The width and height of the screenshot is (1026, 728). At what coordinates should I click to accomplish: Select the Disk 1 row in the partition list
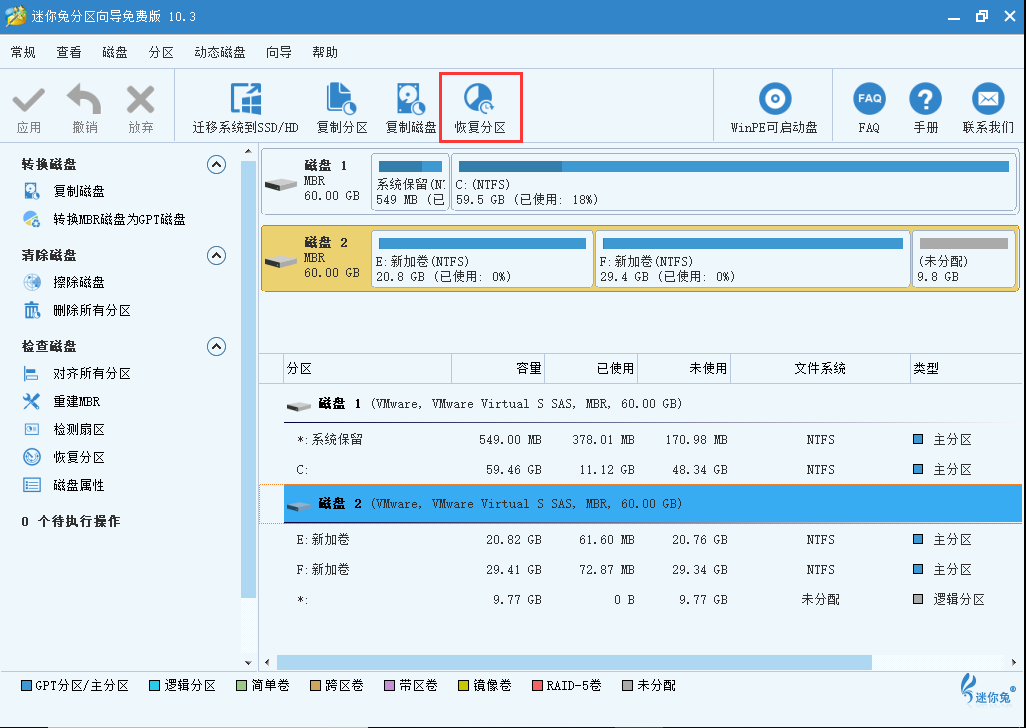pos(653,404)
